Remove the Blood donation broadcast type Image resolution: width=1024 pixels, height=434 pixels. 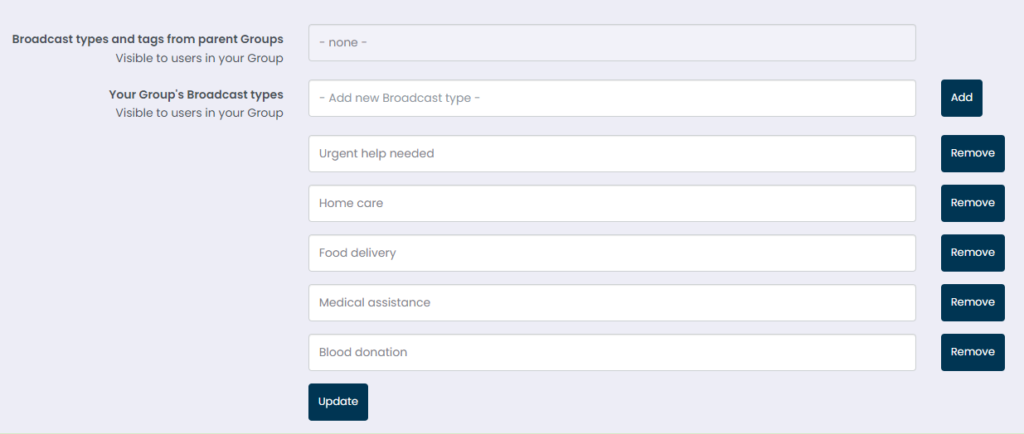tap(972, 352)
